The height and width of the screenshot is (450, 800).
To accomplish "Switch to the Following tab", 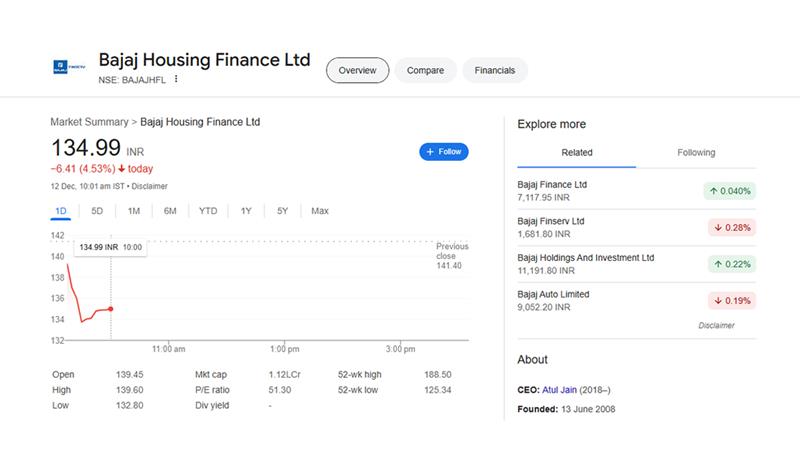I will click(696, 153).
